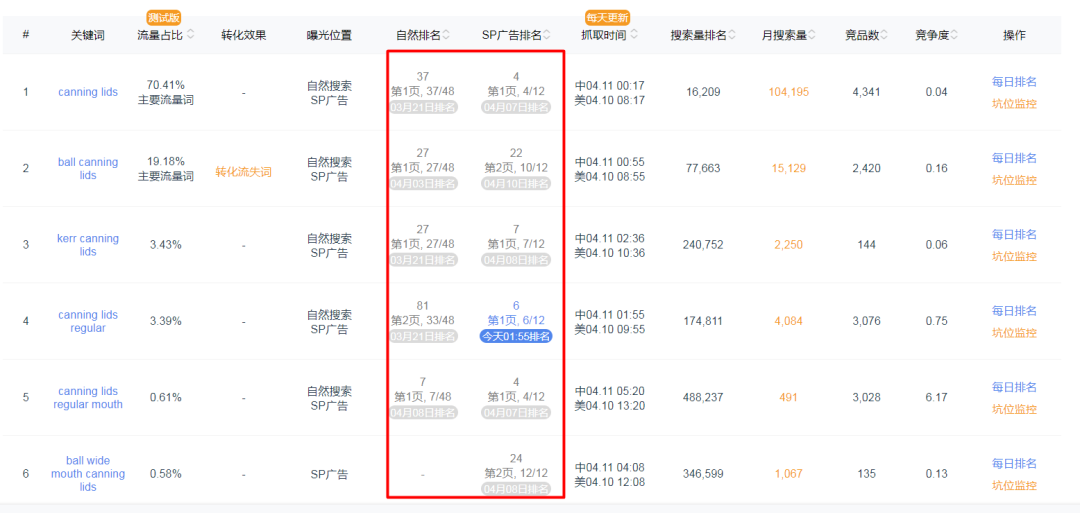
Task: Toggle sort icon next to 抓取时间
Action: [634, 35]
